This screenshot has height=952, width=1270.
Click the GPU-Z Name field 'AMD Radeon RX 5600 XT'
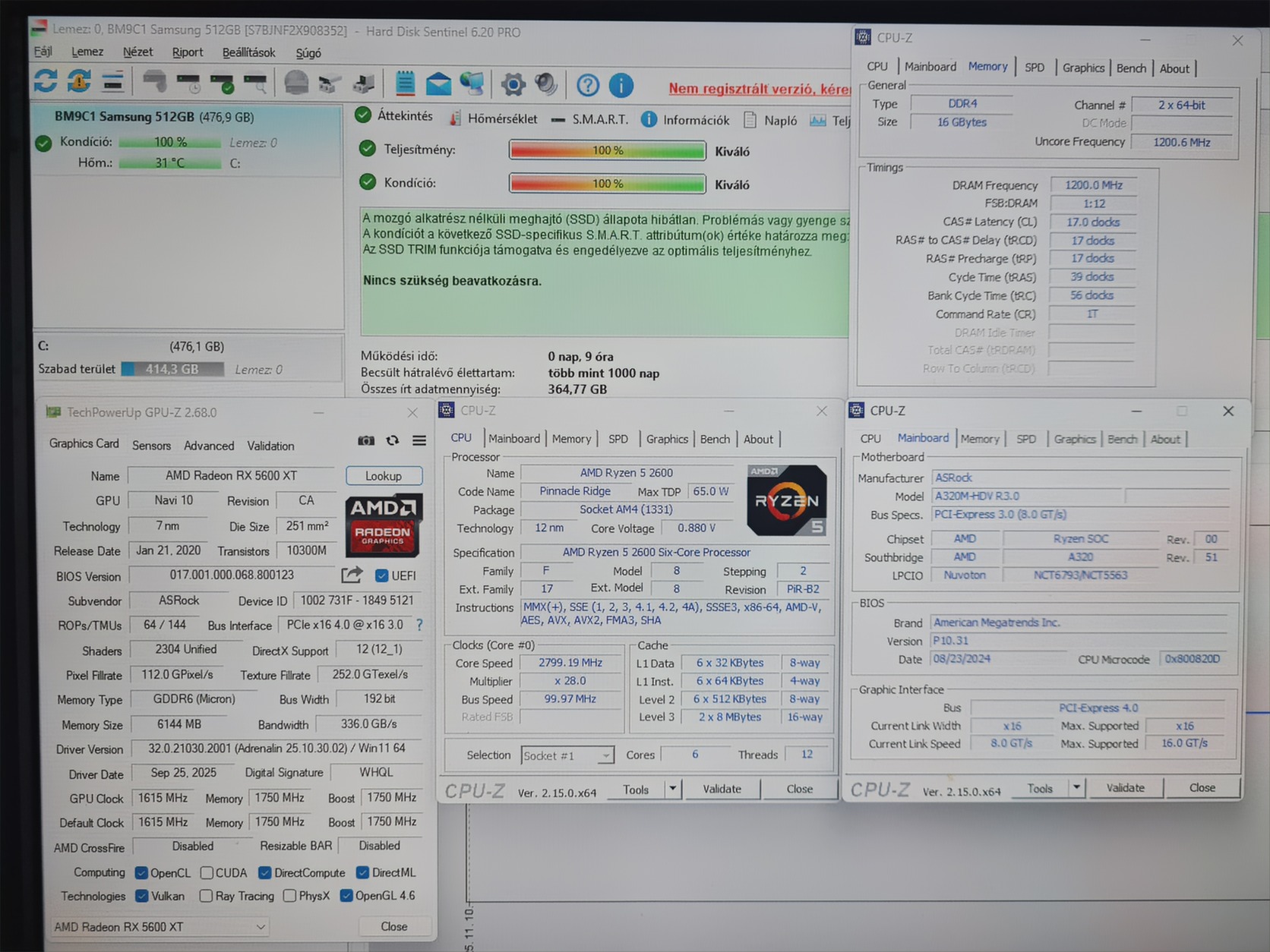232,476
